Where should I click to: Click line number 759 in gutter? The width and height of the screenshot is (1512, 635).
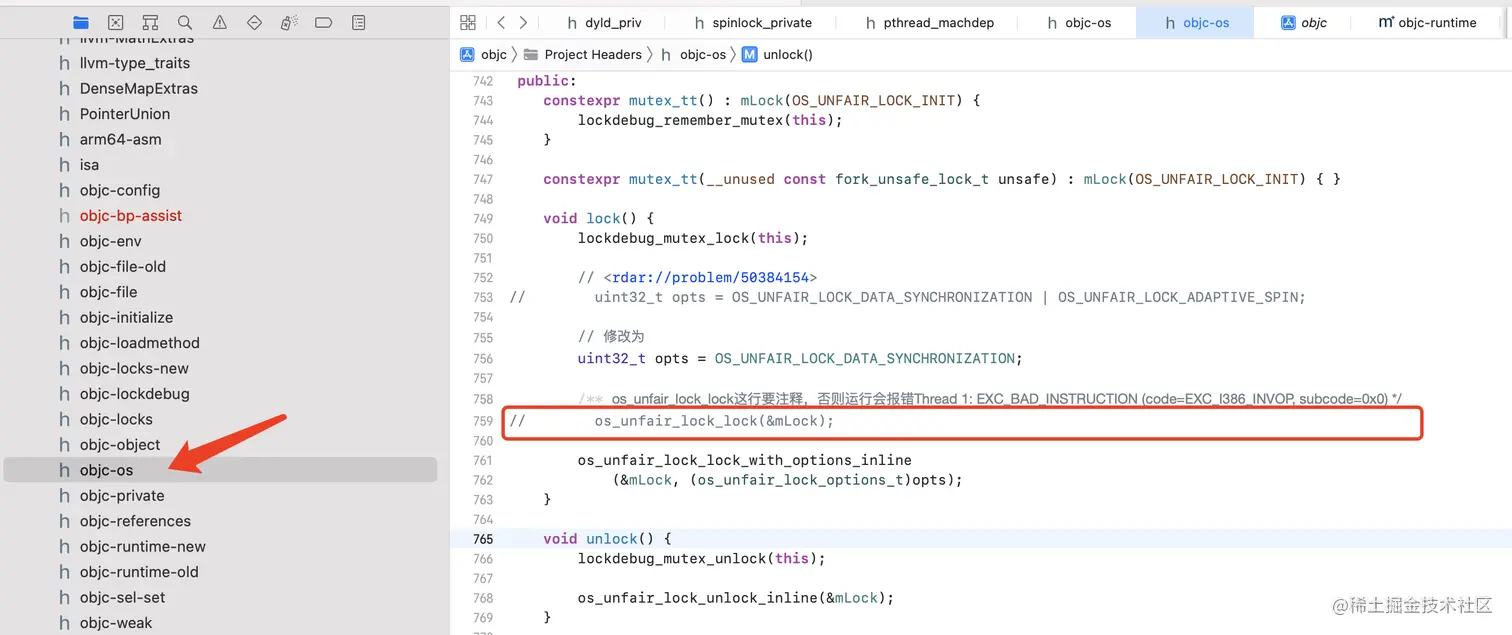[482, 421]
